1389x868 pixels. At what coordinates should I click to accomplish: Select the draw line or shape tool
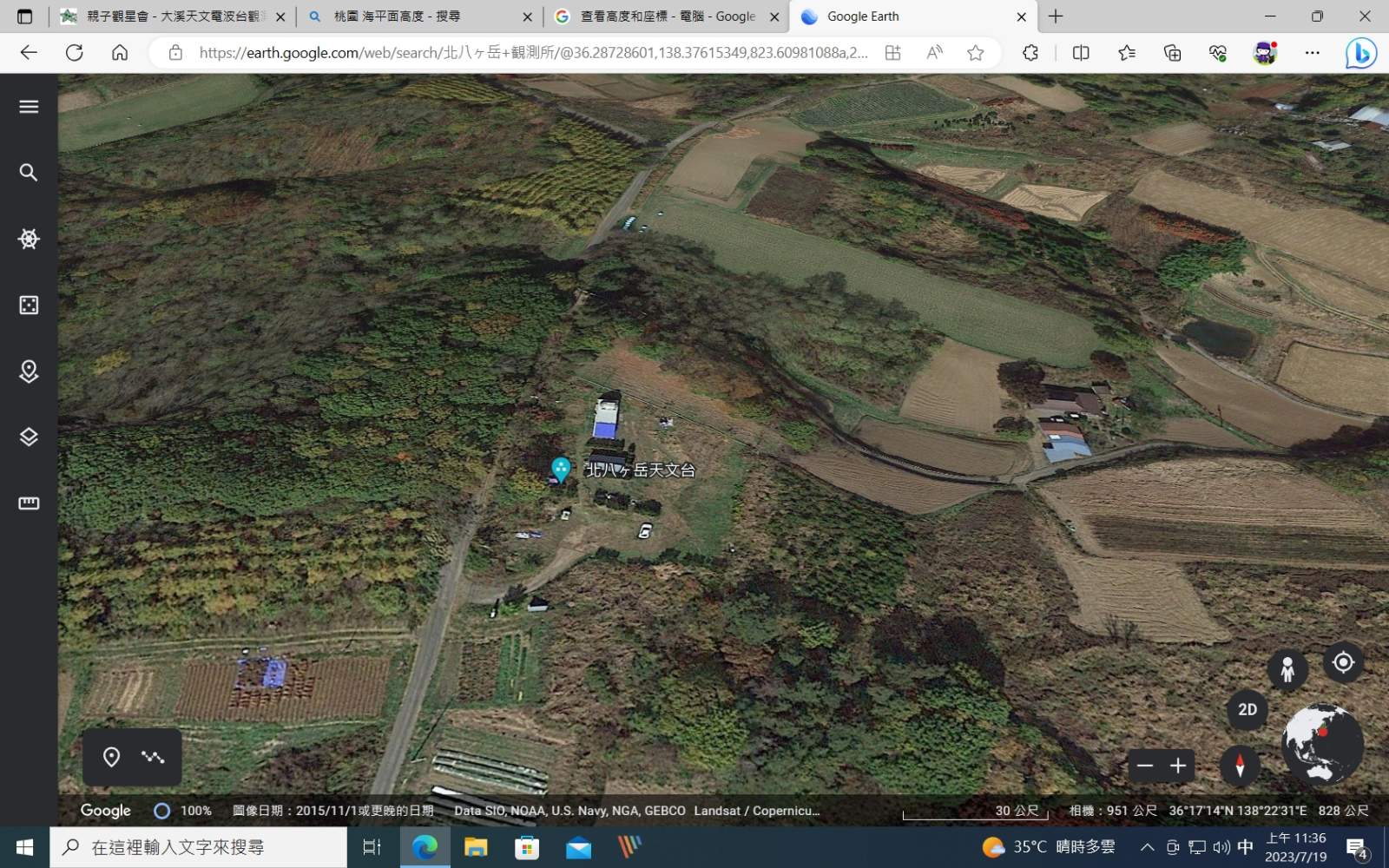click(x=154, y=757)
